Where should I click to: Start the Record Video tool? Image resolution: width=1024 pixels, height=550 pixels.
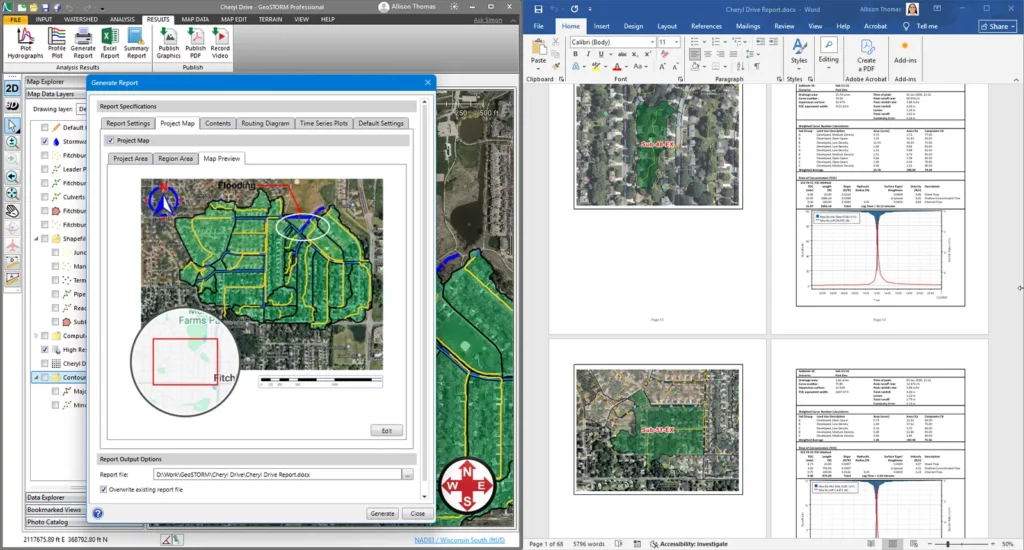point(220,44)
